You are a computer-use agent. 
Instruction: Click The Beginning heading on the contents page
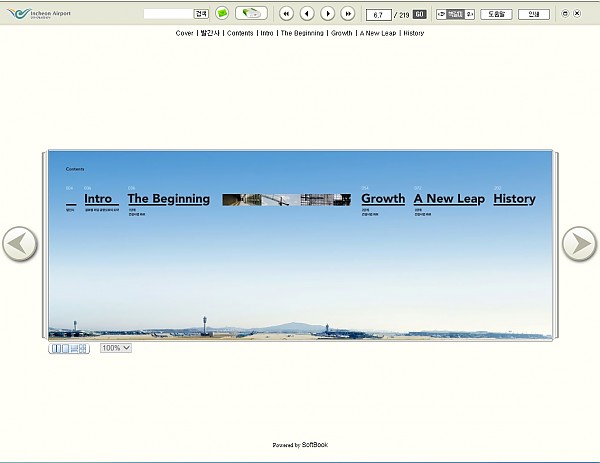click(169, 199)
